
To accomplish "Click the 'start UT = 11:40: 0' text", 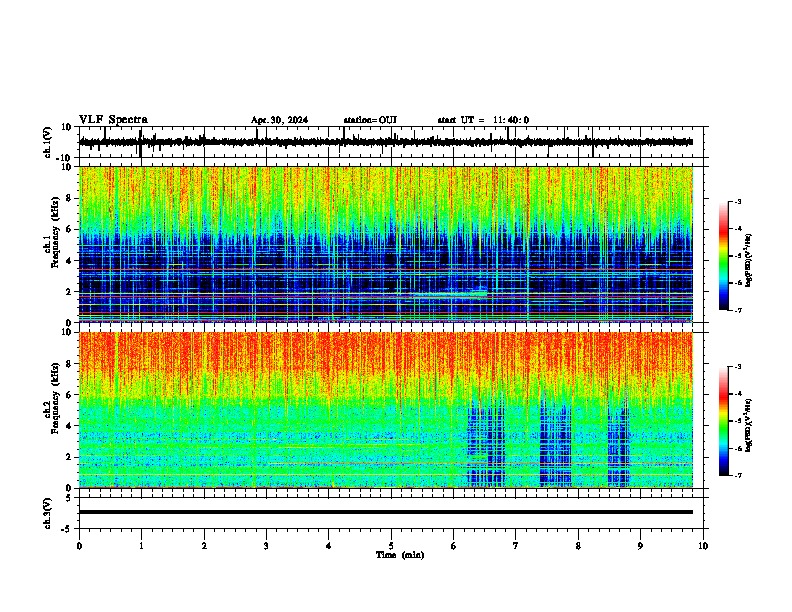I will point(483,120).
